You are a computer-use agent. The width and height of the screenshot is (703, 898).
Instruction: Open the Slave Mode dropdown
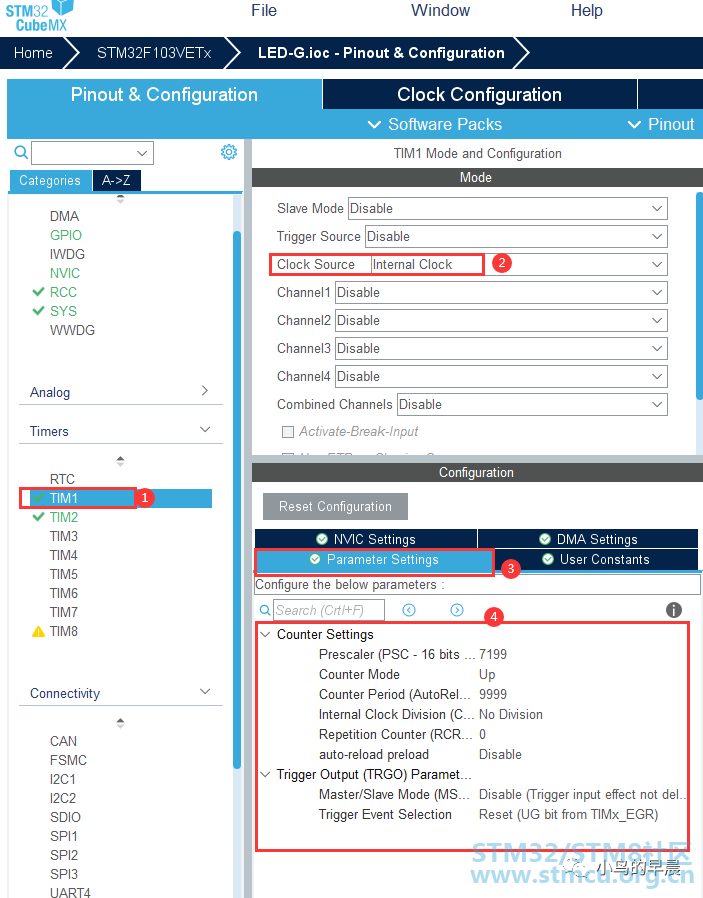pyautogui.click(x=508, y=208)
